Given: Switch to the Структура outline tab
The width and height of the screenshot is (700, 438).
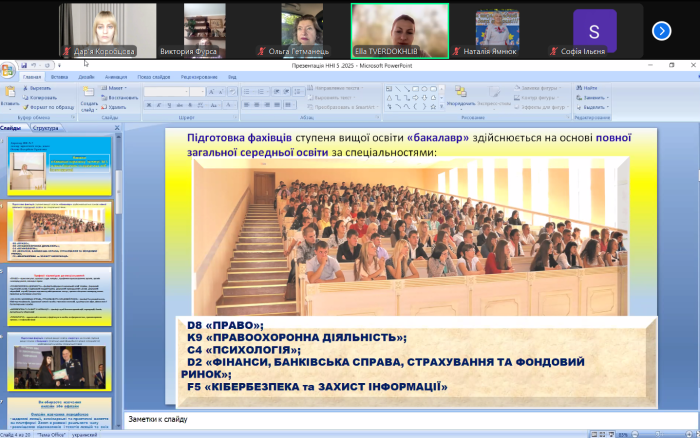Looking at the screenshot, I should (45, 128).
